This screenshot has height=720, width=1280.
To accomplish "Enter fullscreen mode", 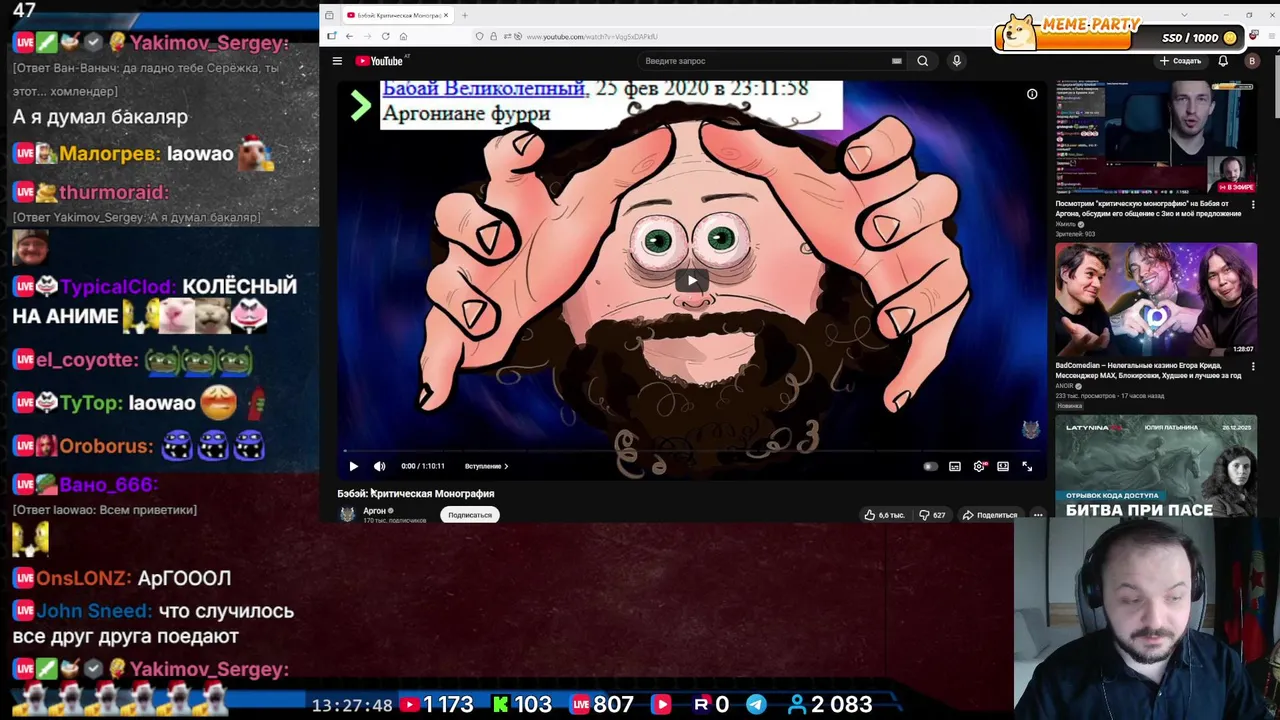I will [x=1027, y=466].
